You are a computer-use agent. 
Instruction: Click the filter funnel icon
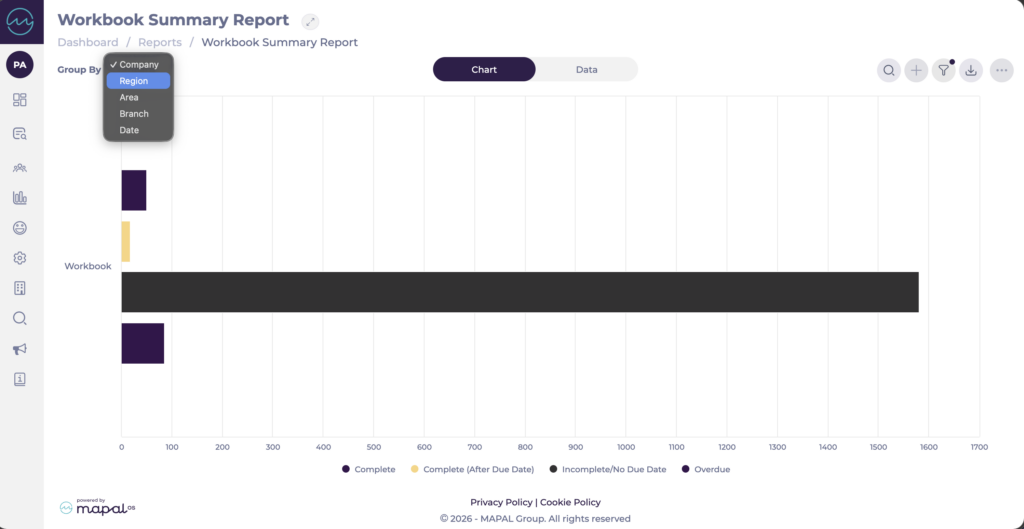tap(943, 70)
